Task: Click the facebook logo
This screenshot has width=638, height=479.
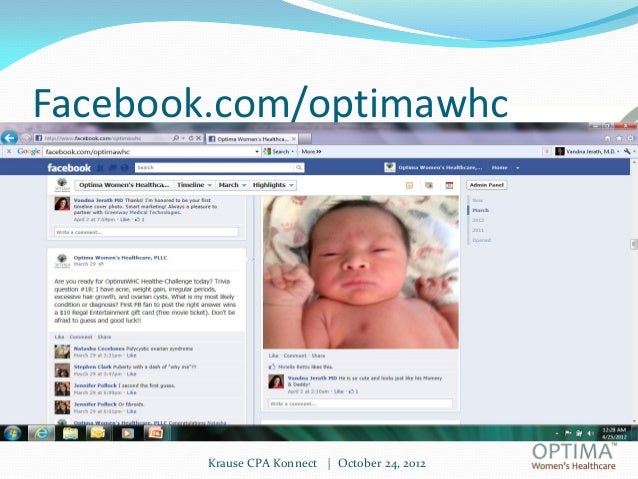Action: point(69,168)
